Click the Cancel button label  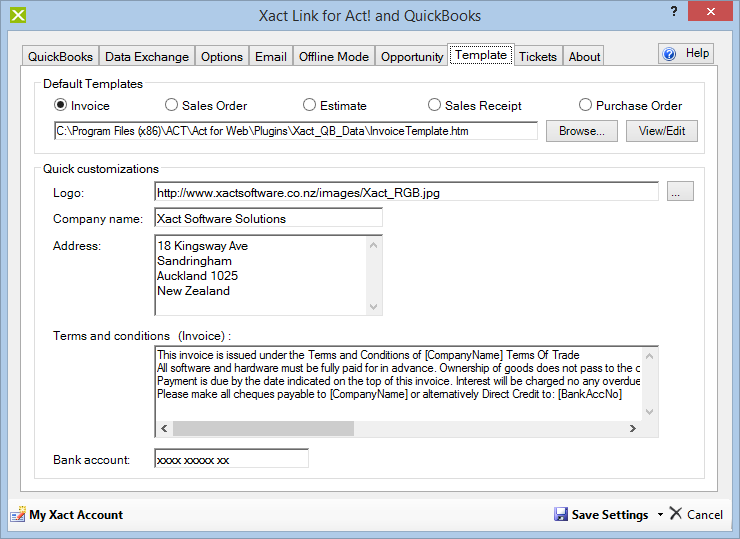click(x=705, y=514)
